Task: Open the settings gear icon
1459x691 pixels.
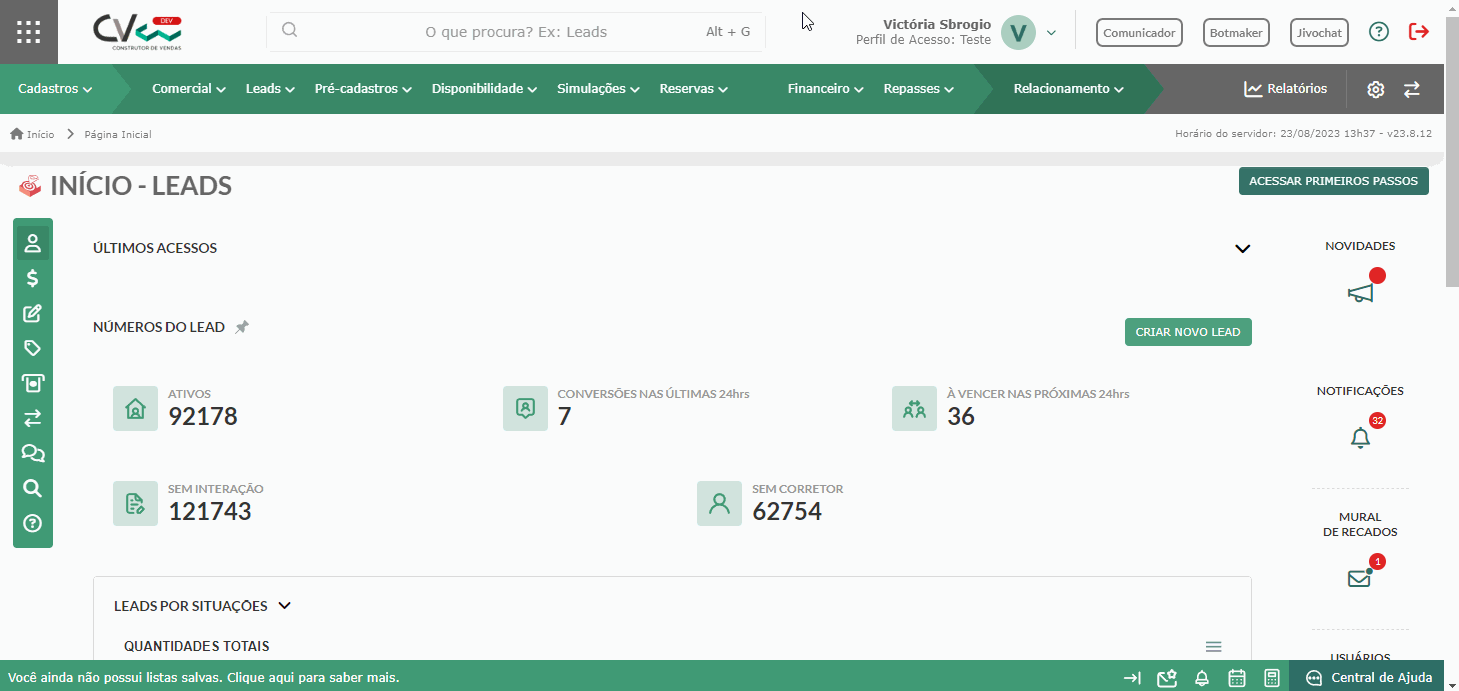Action: (1375, 89)
